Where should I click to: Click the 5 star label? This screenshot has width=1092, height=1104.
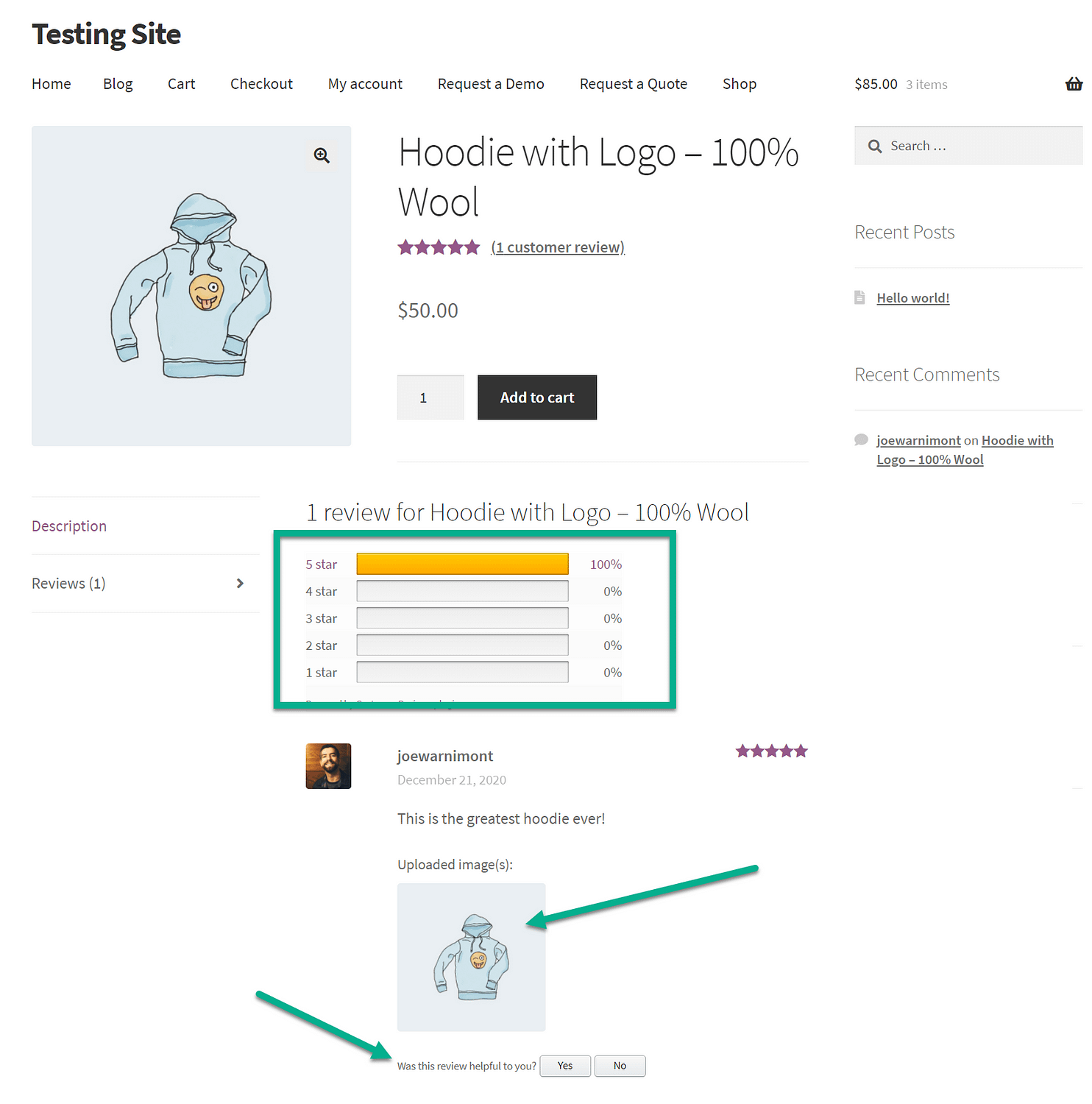322,565
